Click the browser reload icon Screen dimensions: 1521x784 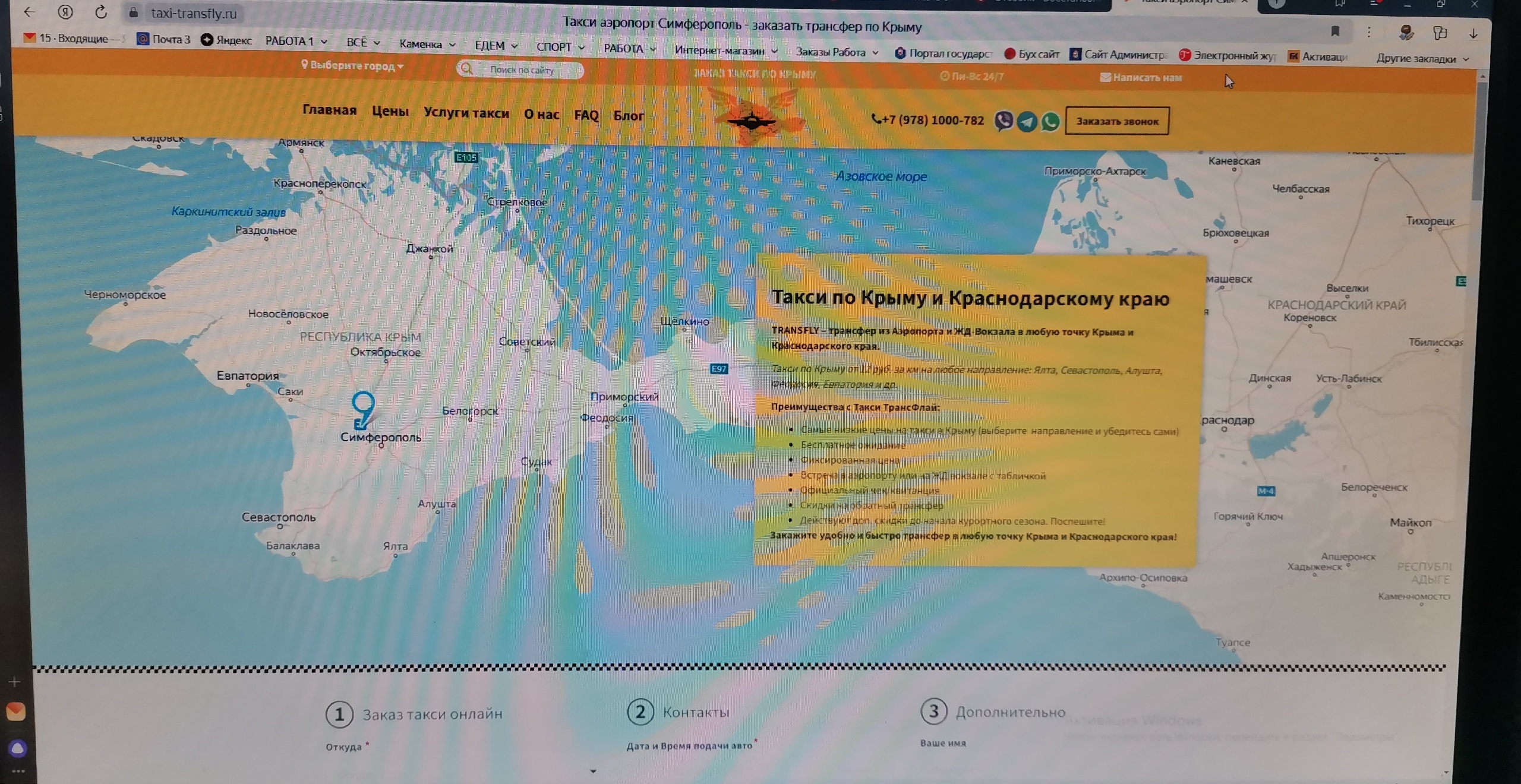(101, 12)
